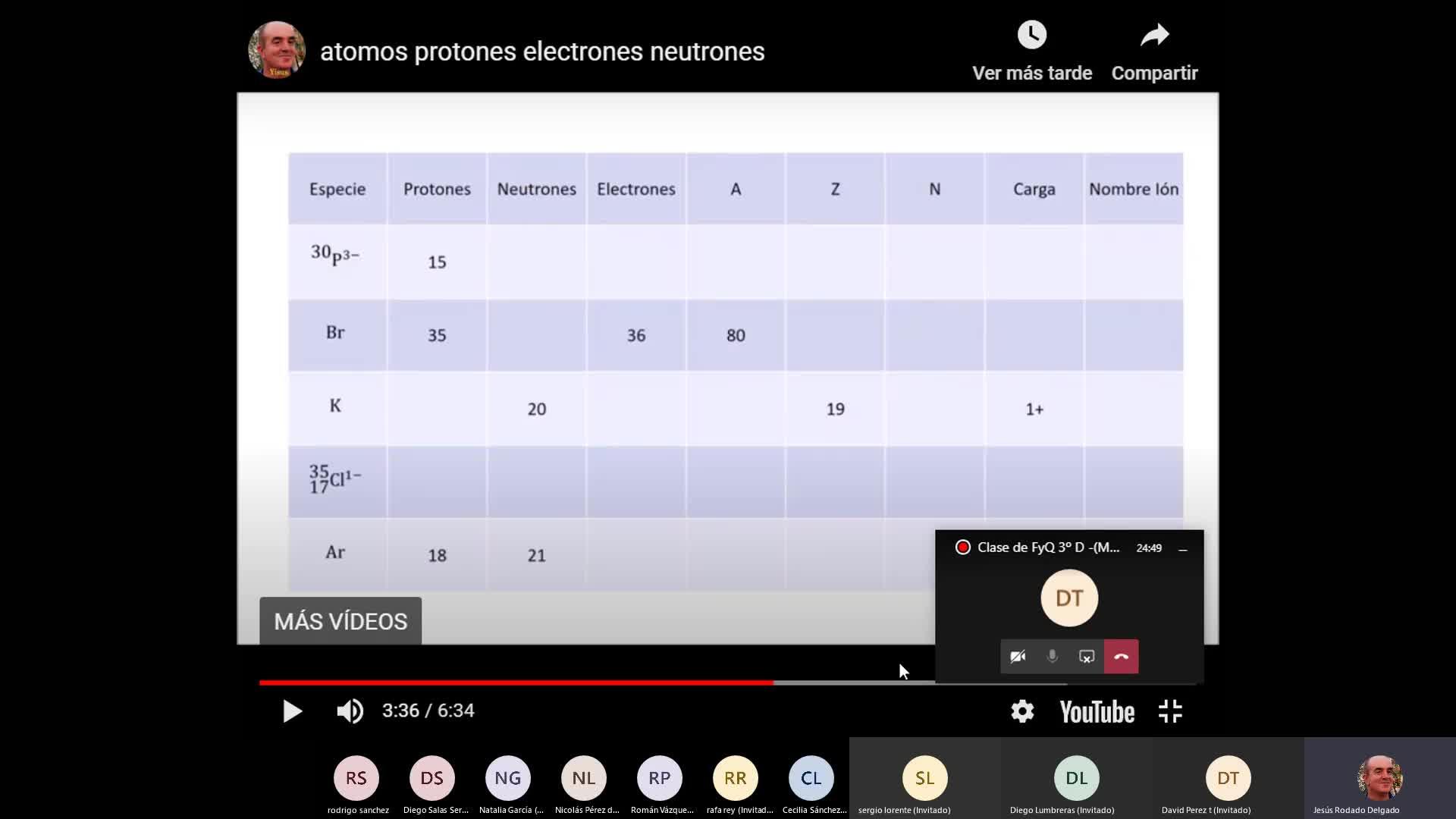Select participant Jesús Rodado Delgado tile
This screenshot has height=819, width=1456.
(1379, 778)
